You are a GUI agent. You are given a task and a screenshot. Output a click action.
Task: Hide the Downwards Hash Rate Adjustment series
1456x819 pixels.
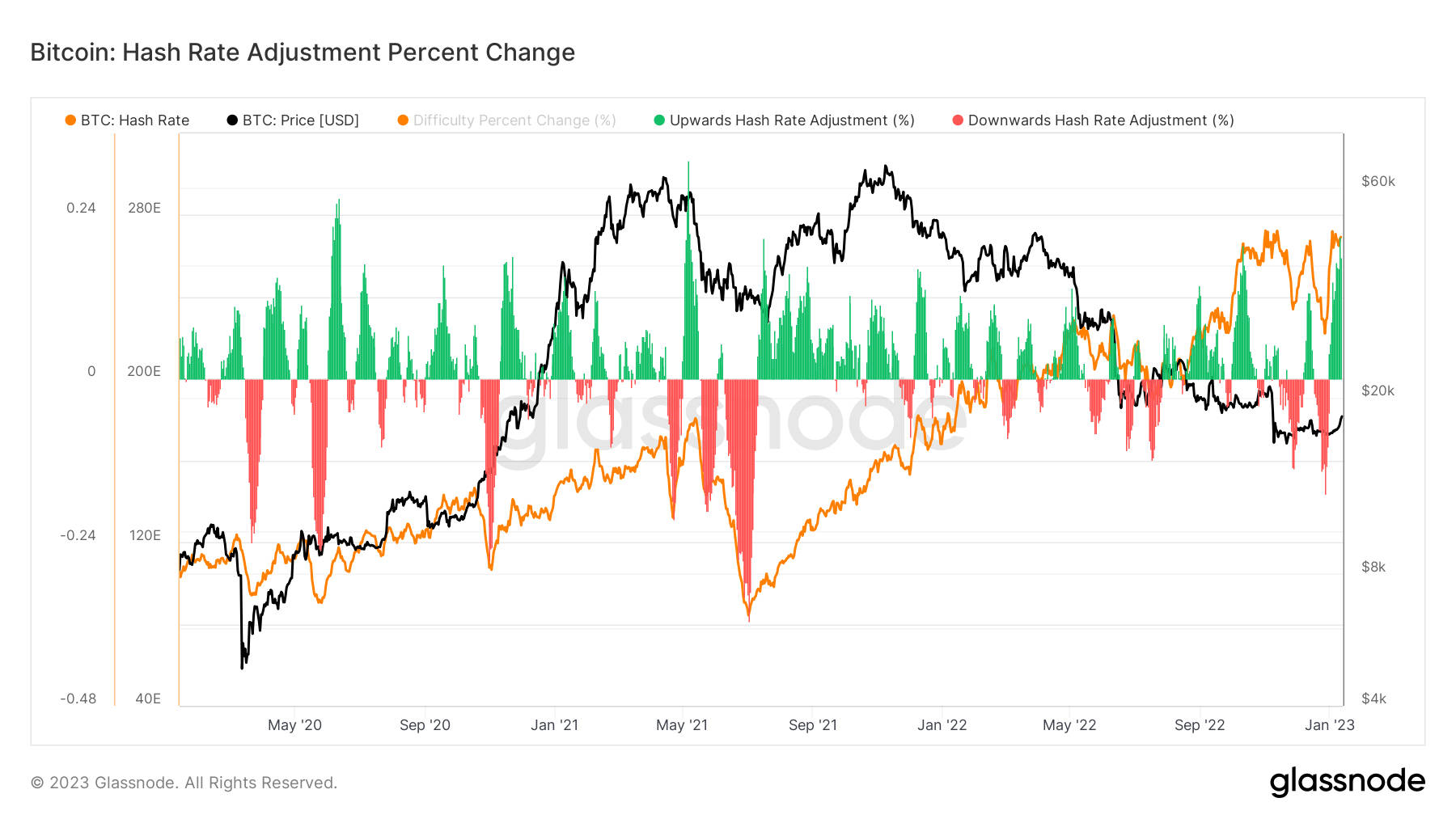pos(1094,120)
